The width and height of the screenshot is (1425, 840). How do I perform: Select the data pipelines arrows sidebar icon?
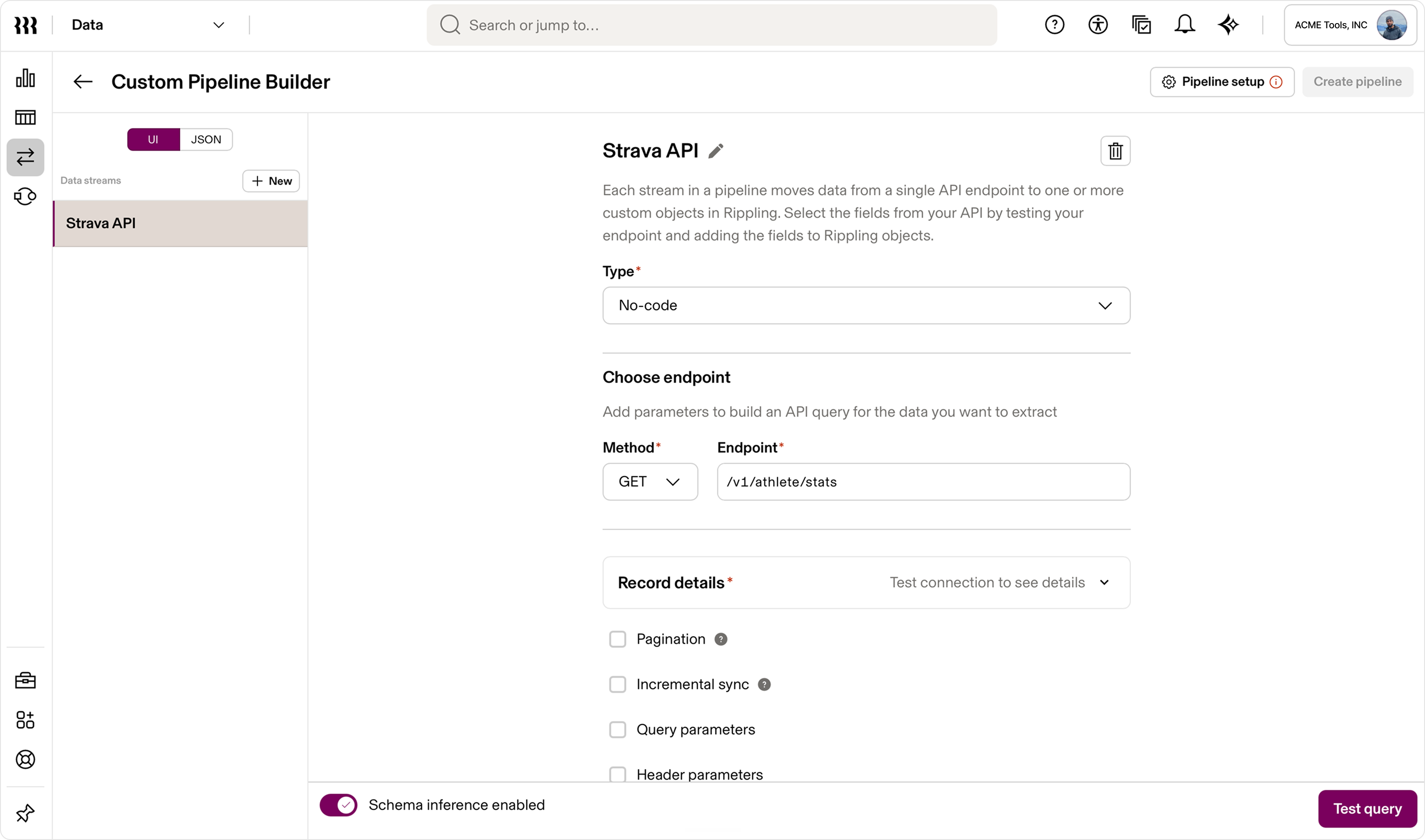tap(25, 157)
